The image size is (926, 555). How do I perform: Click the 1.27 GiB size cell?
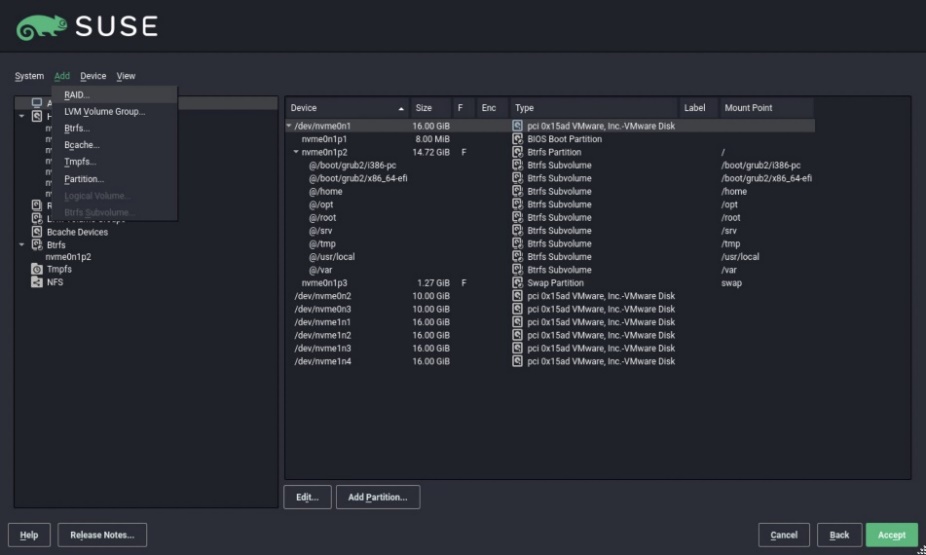pos(433,283)
